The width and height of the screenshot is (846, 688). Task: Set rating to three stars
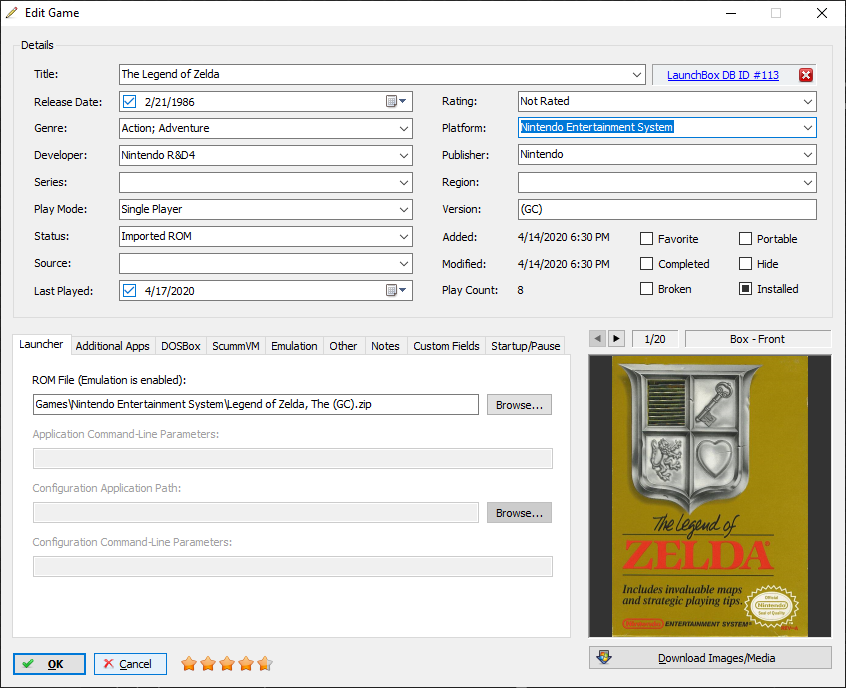tap(227, 663)
